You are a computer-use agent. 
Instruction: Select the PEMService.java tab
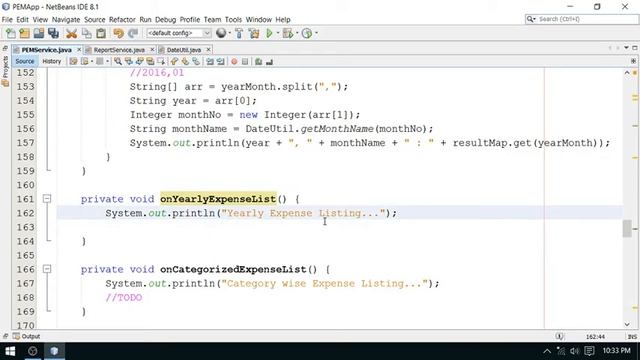46,50
